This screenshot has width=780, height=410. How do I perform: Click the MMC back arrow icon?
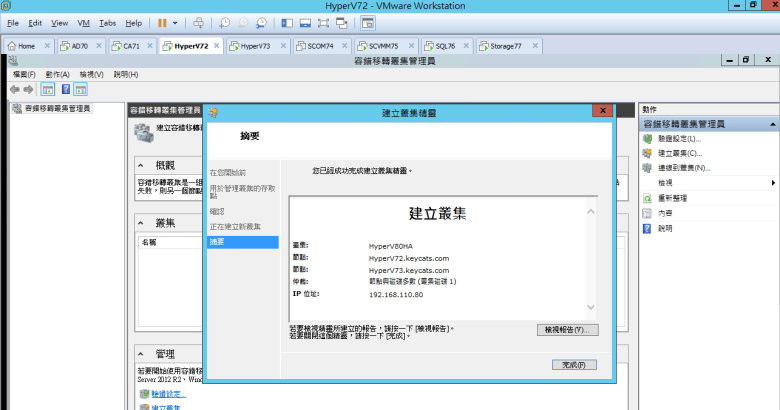(14, 89)
